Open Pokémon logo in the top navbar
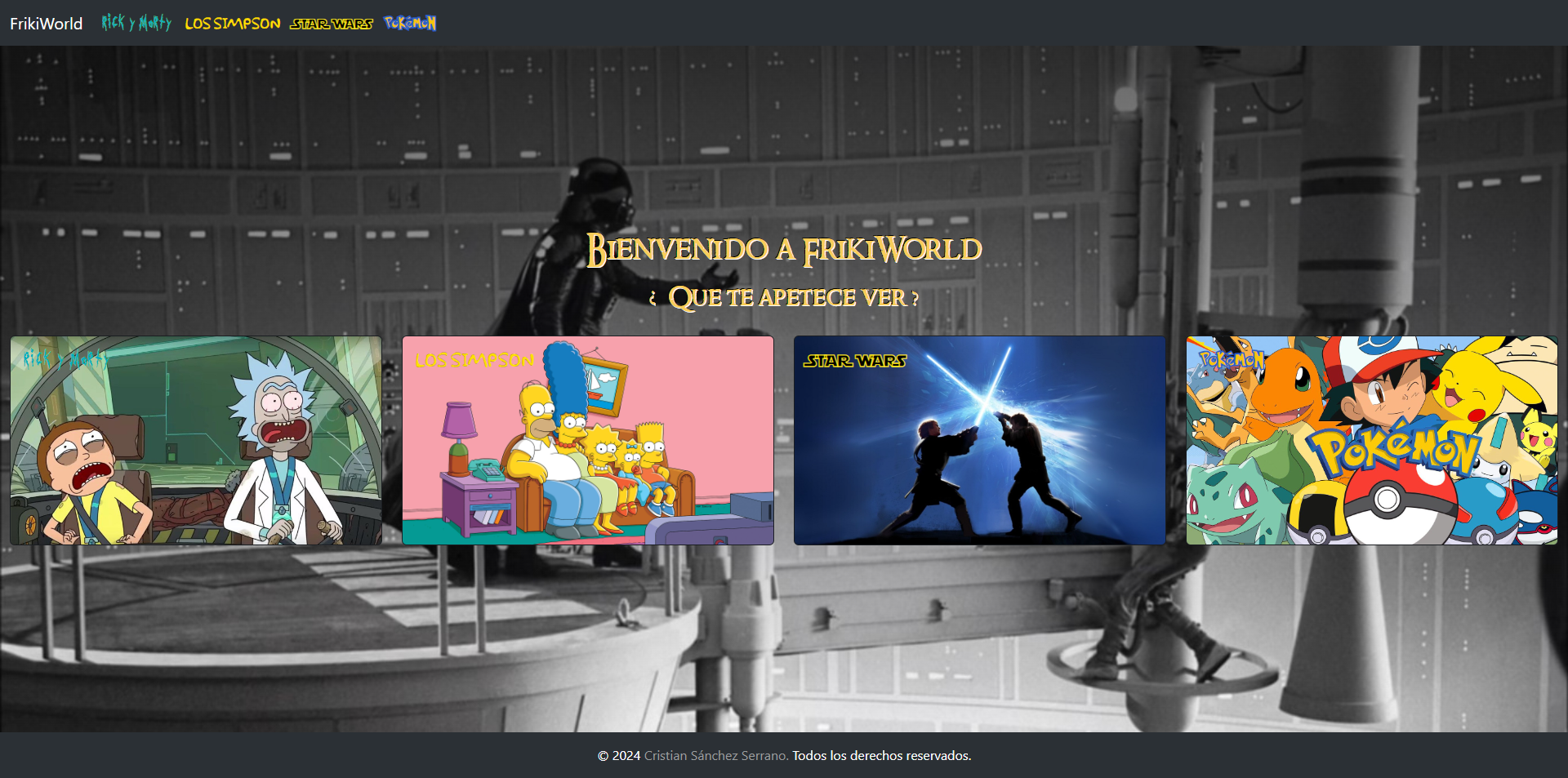1568x778 pixels. (x=410, y=23)
